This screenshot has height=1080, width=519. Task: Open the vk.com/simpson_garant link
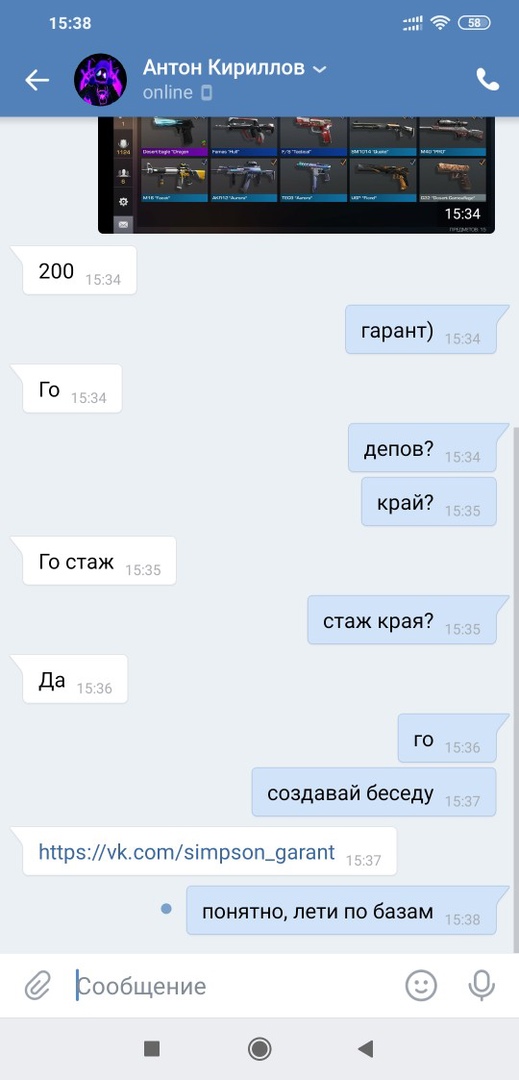pos(187,852)
